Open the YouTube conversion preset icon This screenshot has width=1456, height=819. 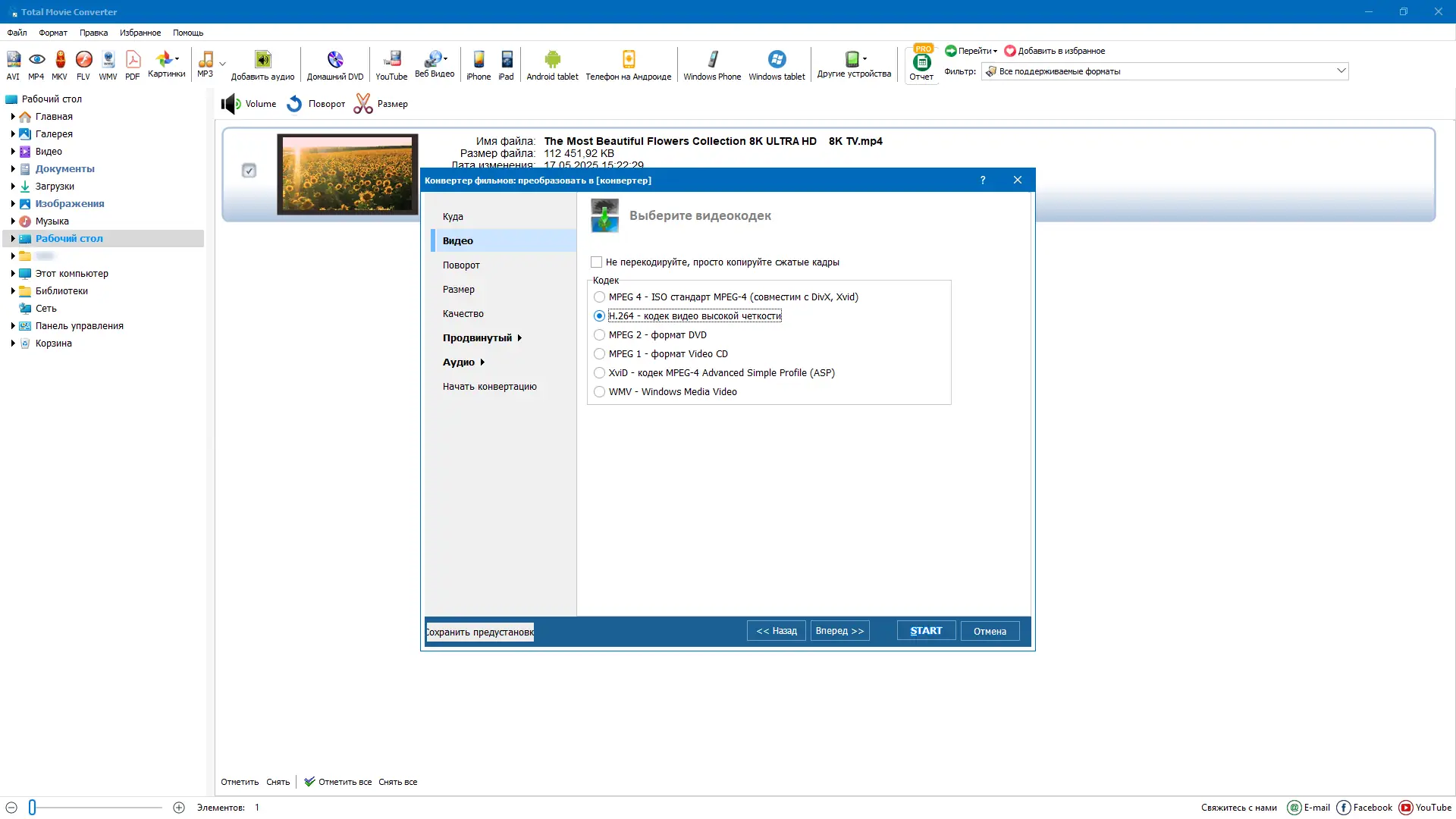[x=391, y=60]
